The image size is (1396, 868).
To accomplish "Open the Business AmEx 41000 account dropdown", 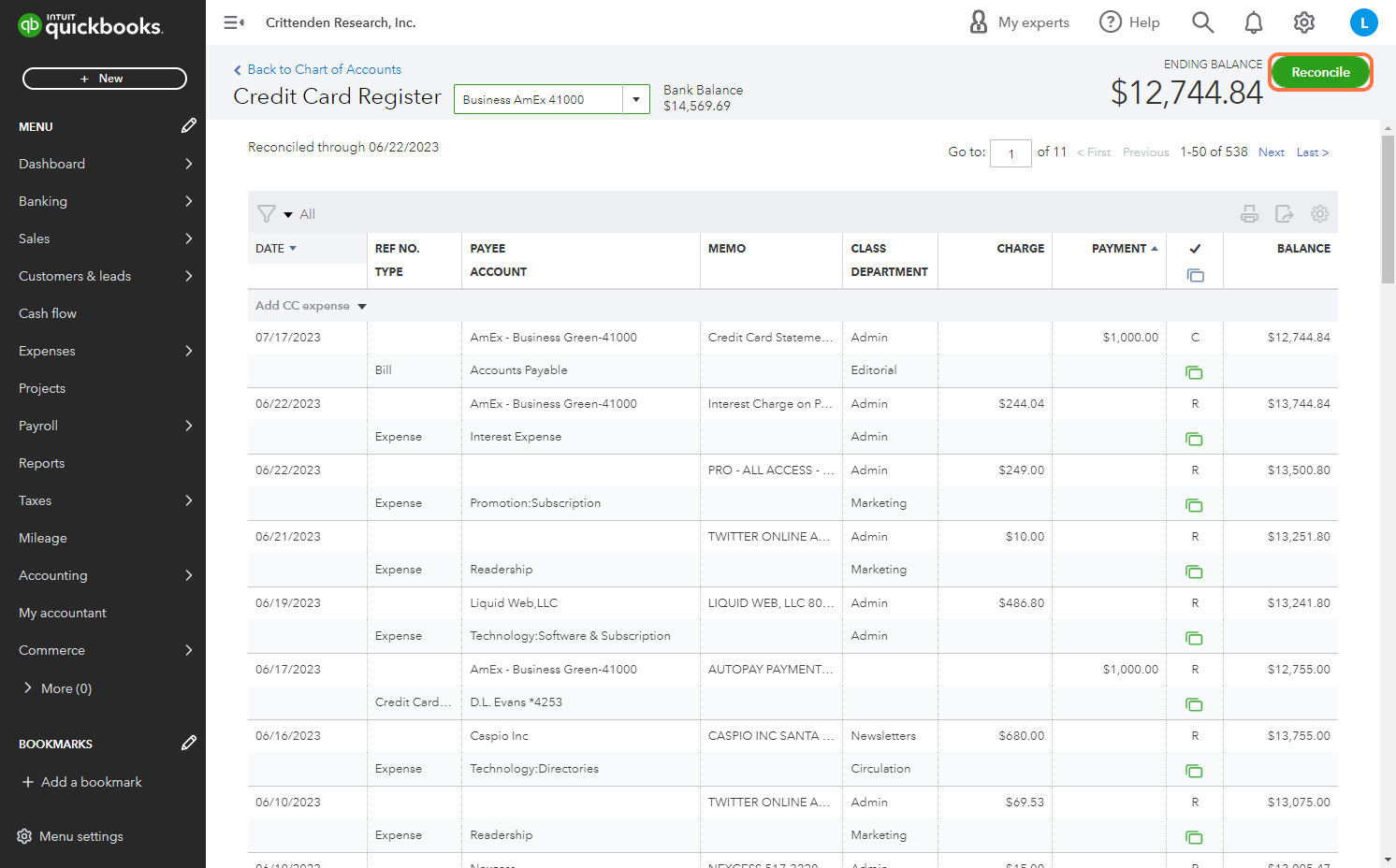I will pyautogui.click(x=636, y=99).
